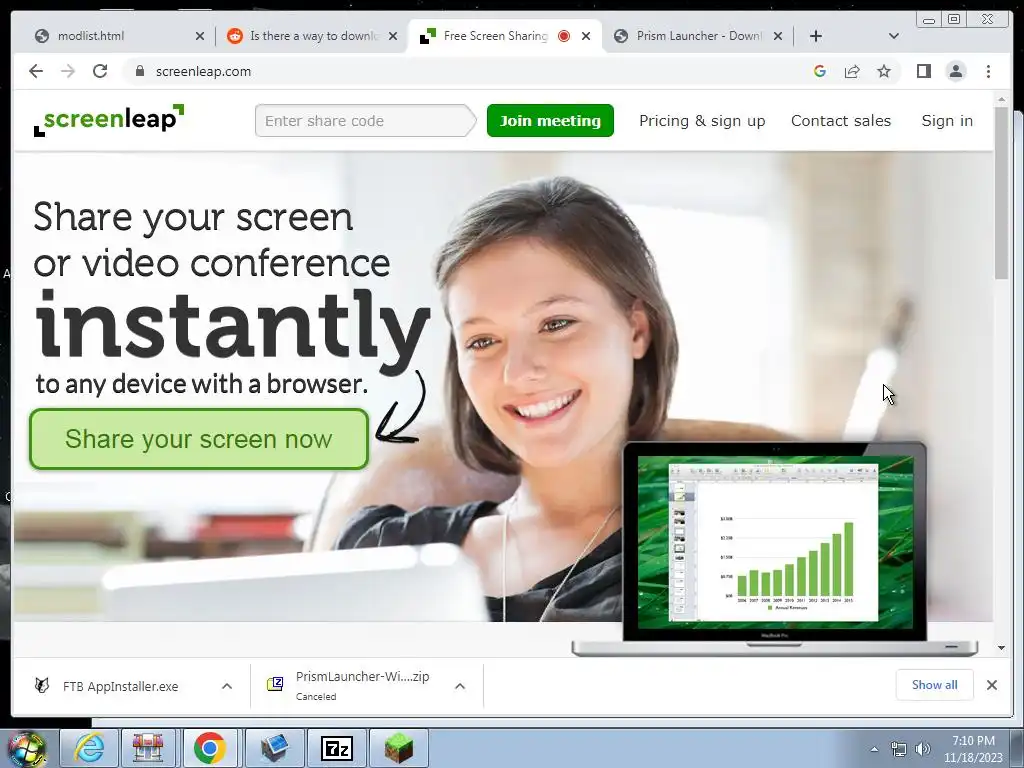Close the Free Screen Sharing tab
This screenshot has width=1024, height=768.
pyautogui.click(x=586, y=36)
